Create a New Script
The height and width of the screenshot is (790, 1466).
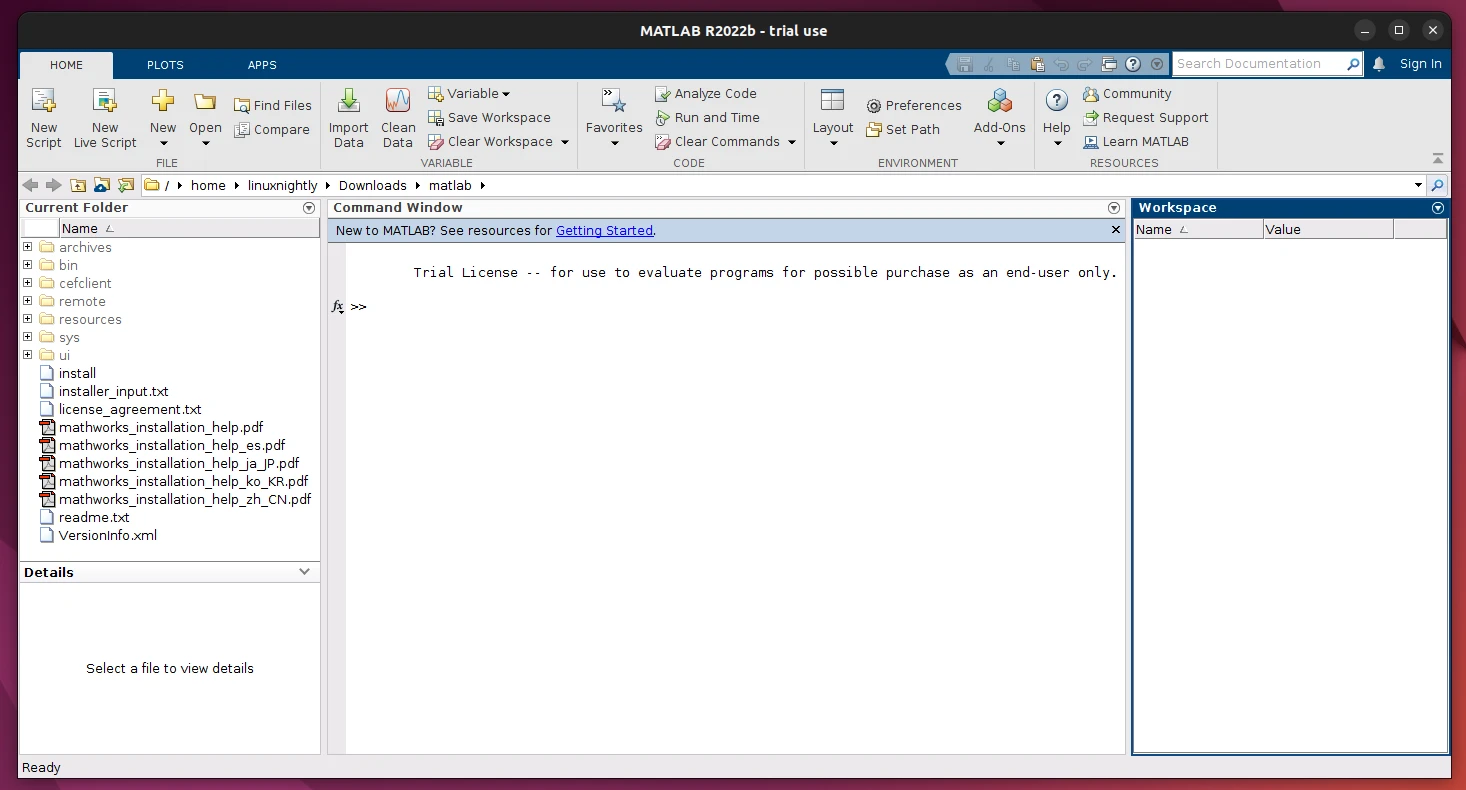click(x=43, y=117)
